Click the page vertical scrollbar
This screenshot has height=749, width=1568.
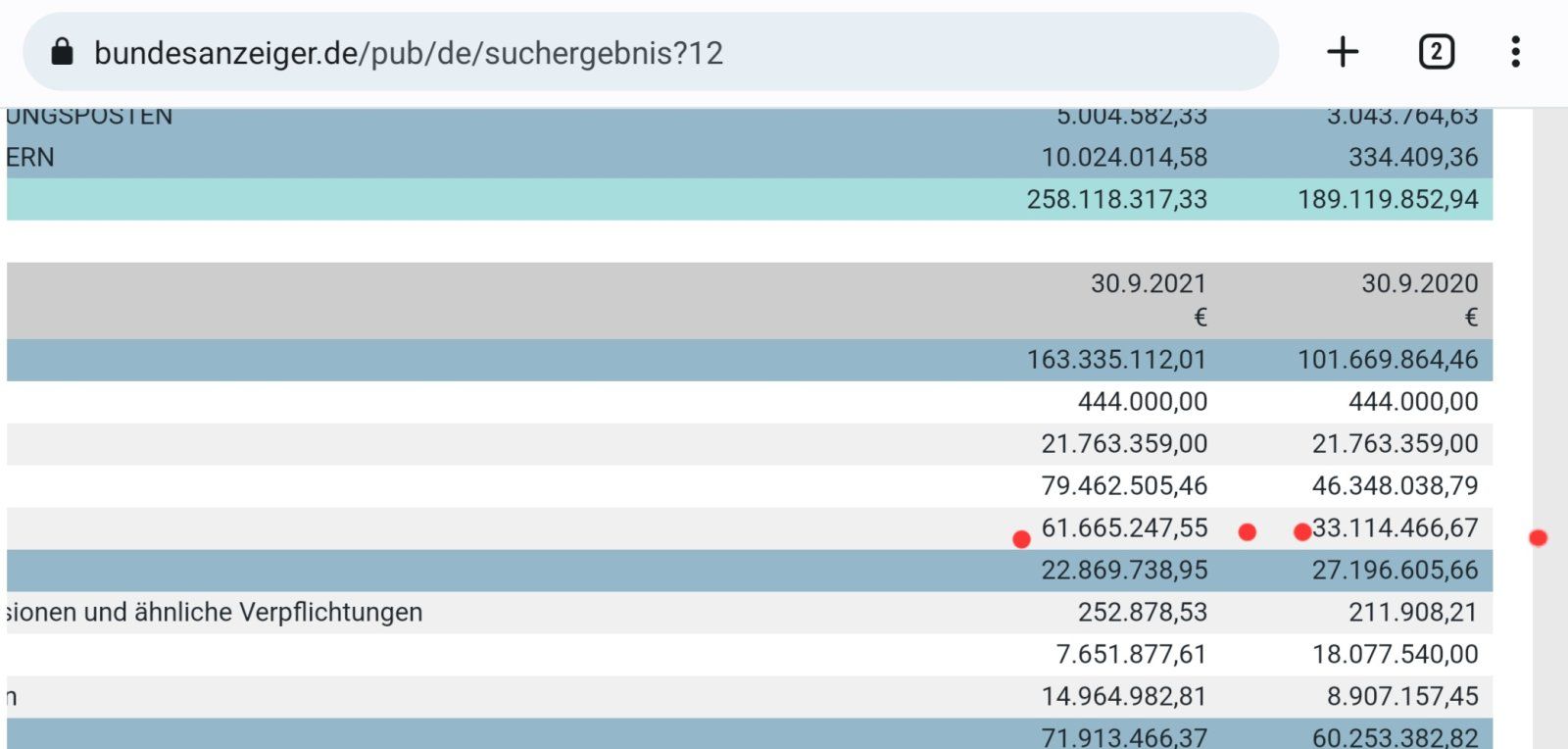pyautogui.click(x=1549, y=428)
